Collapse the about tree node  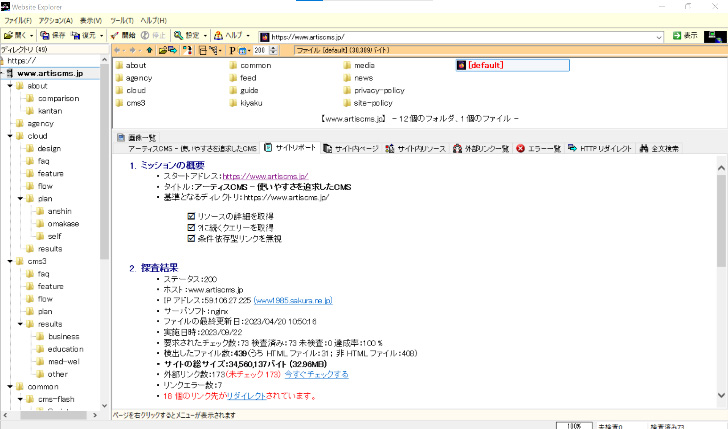pos(10,86)
